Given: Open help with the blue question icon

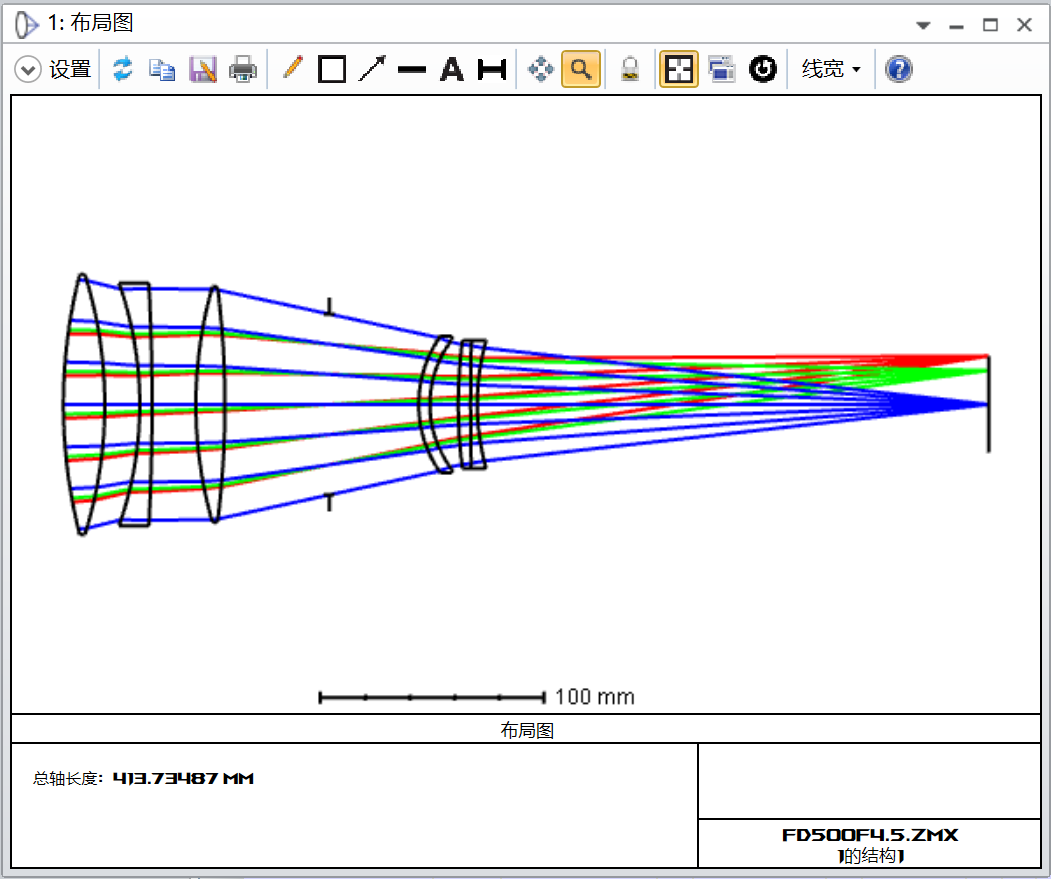Looking at the screenshot, I should 898,69.
